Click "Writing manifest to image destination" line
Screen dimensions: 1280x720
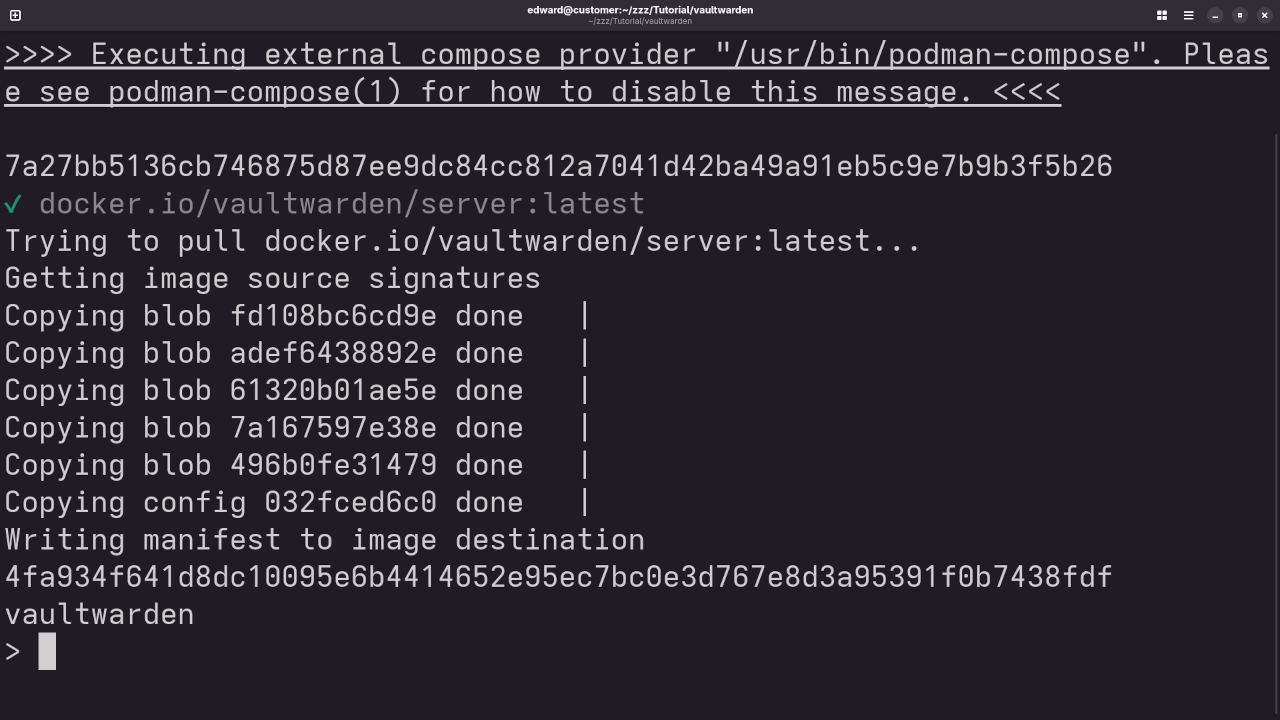[324, 540]
